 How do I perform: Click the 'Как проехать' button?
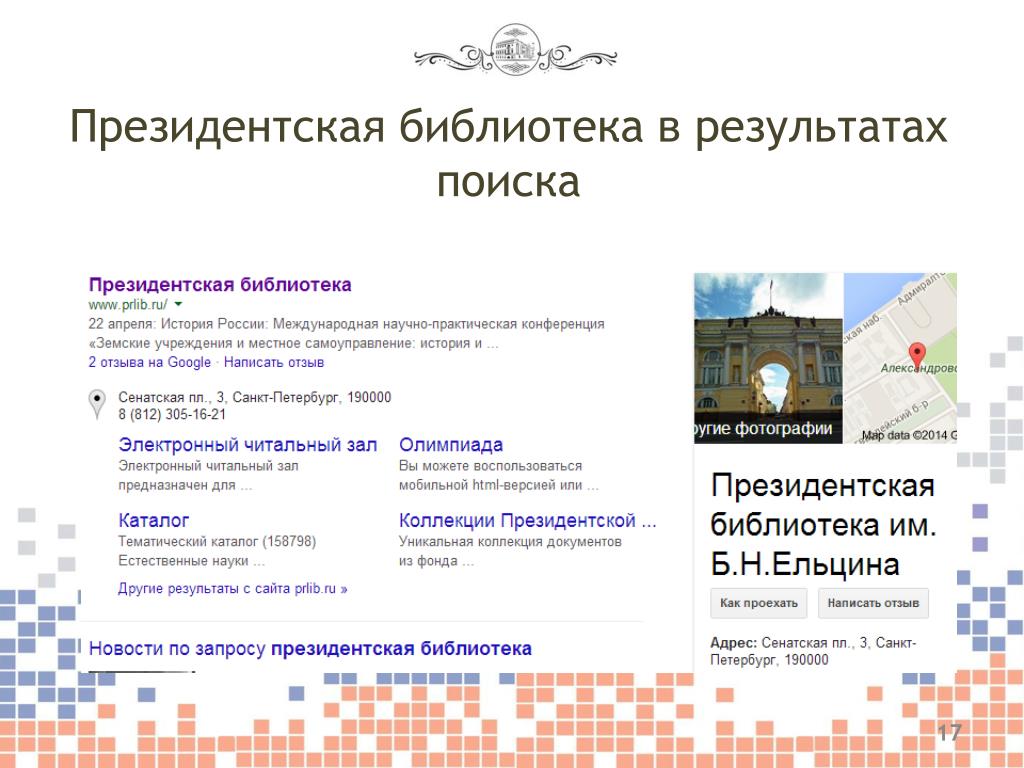click(759, 603)
